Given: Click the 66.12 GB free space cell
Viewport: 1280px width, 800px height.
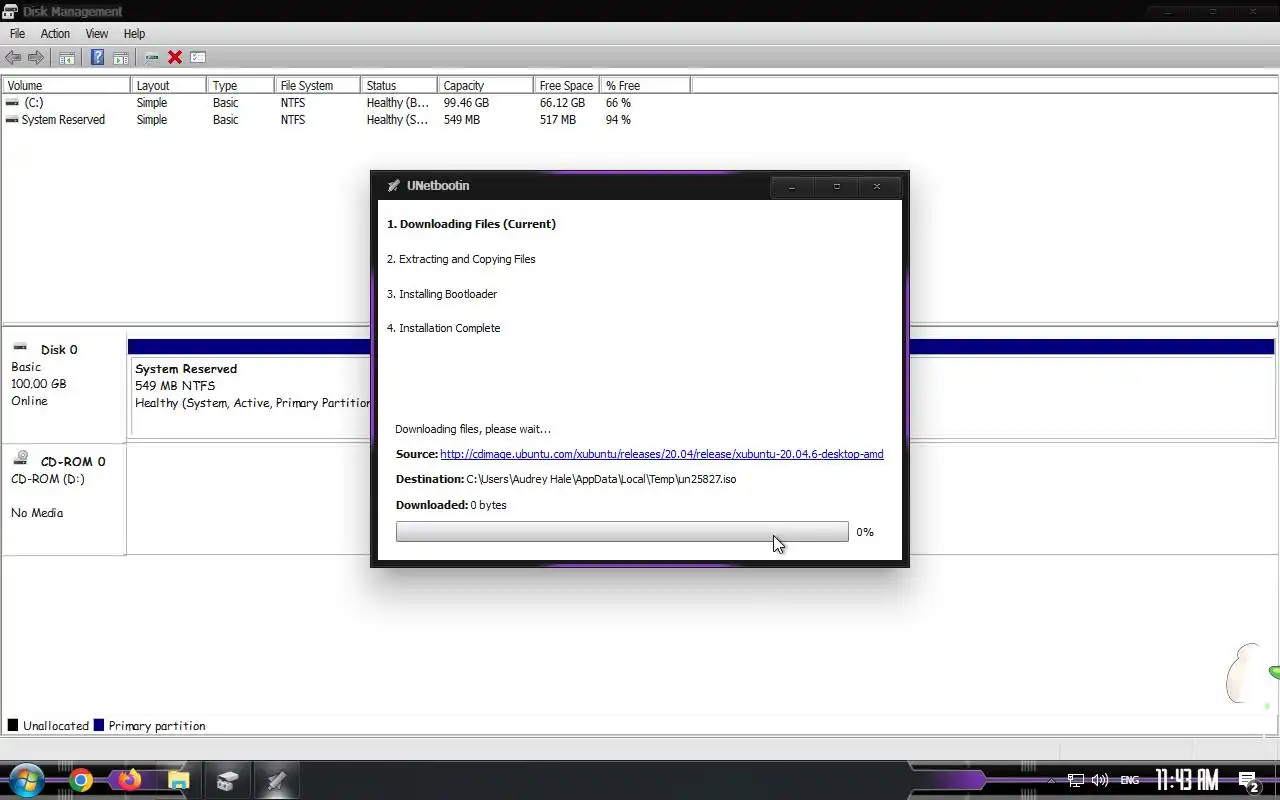Looking at the screenshot, I should point(562,103).
